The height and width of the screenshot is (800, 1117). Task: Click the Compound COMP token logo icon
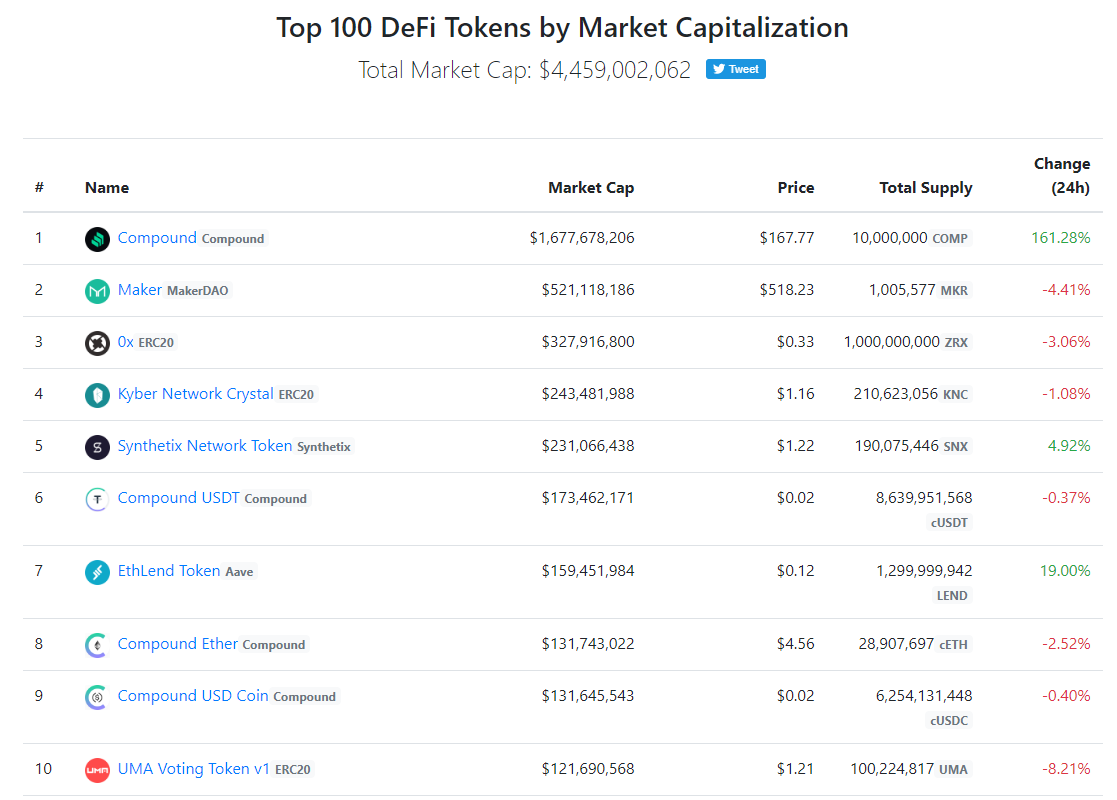click(97, 239)
